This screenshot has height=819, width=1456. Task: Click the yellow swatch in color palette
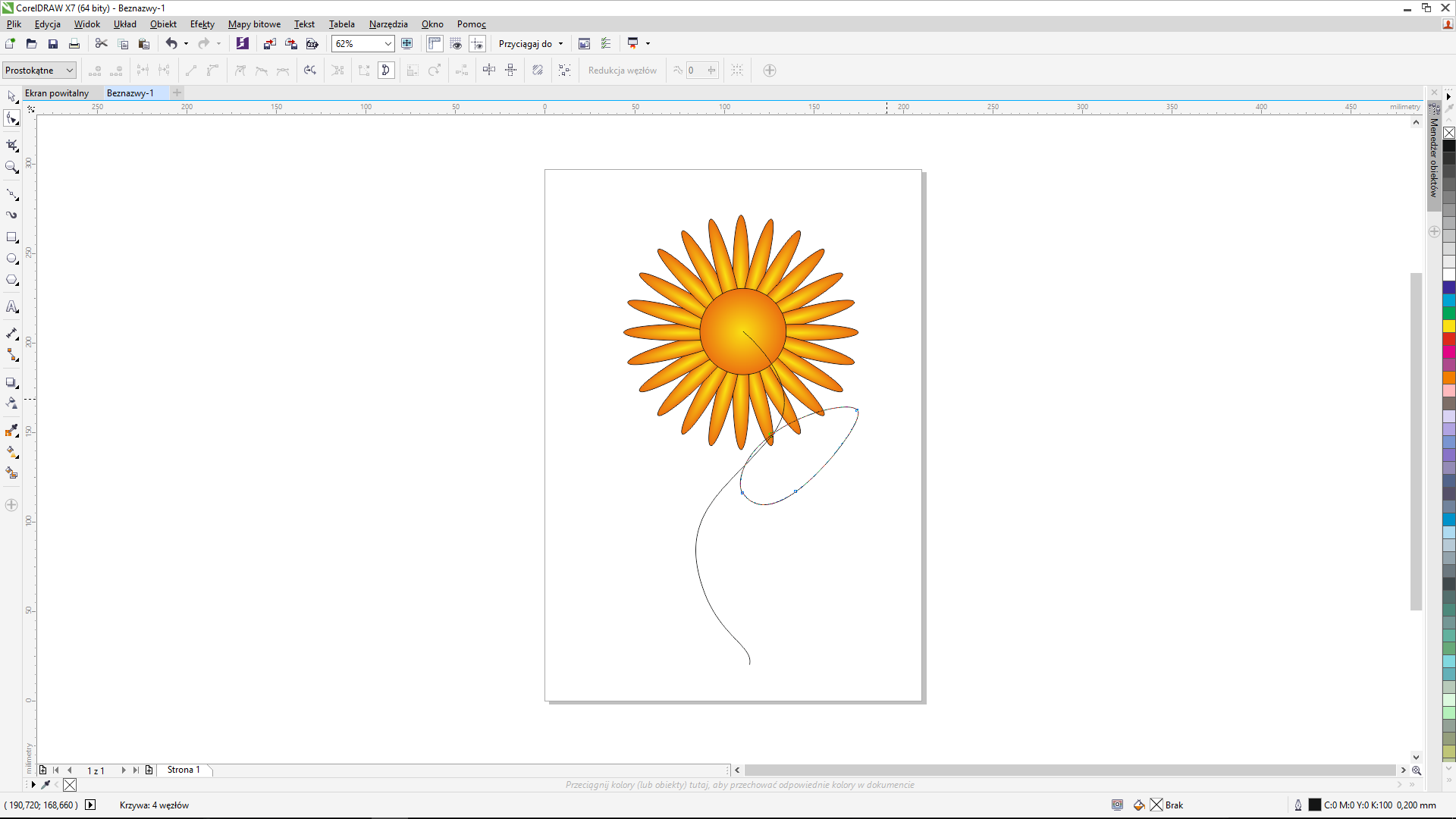coord(1448,326)
